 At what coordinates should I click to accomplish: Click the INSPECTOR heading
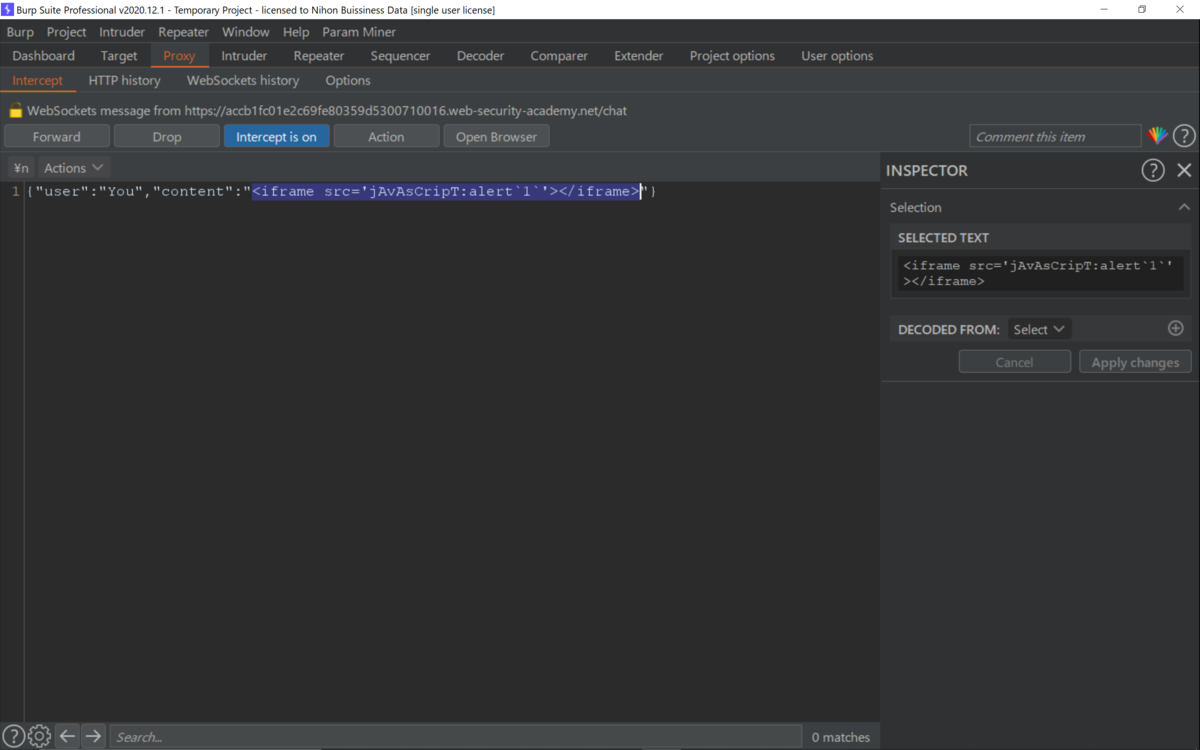[927, 171]
